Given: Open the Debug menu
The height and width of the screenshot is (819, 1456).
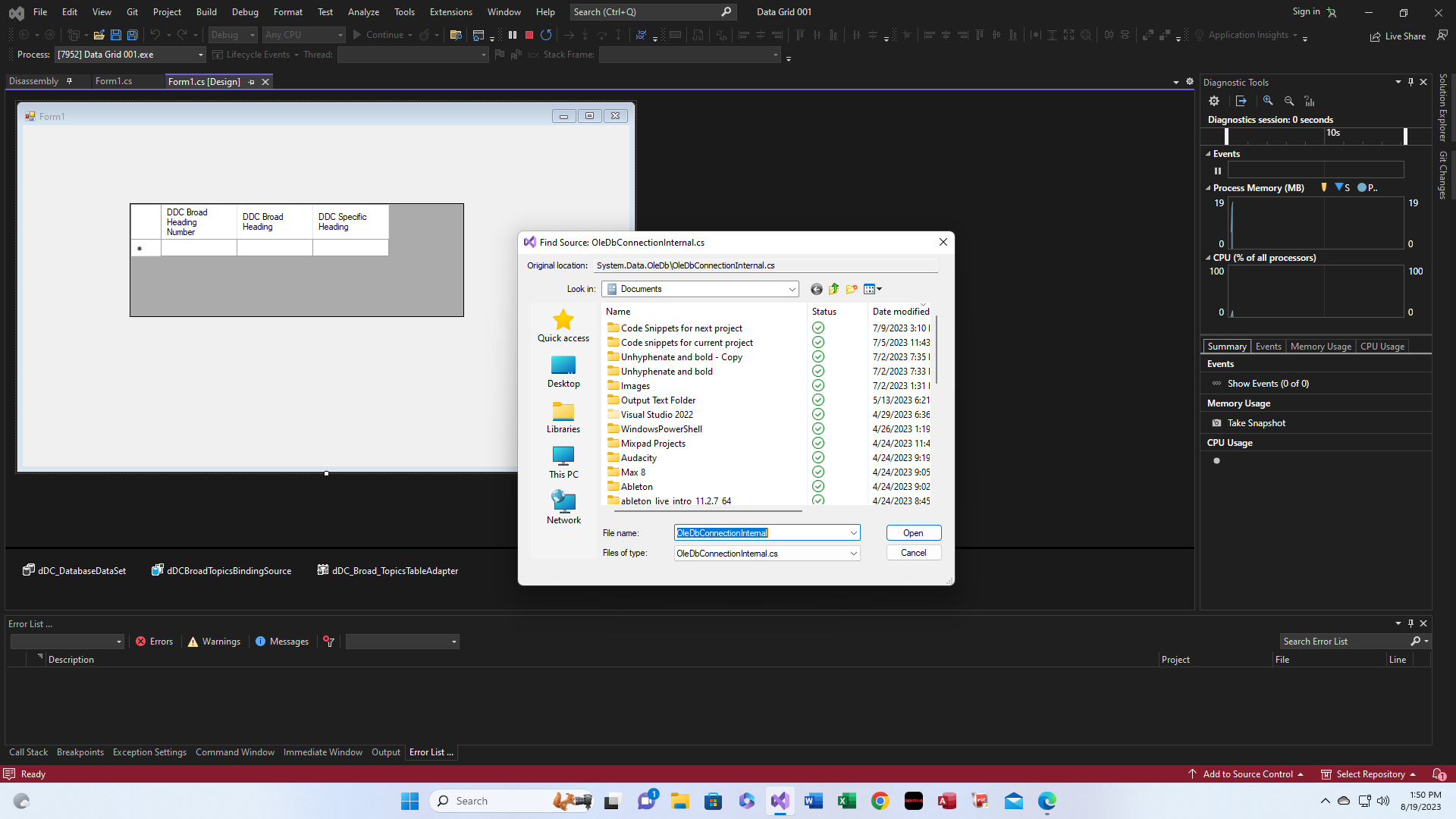Looking at the screenshot, I should pyautogui.click(x=244, y=11).
